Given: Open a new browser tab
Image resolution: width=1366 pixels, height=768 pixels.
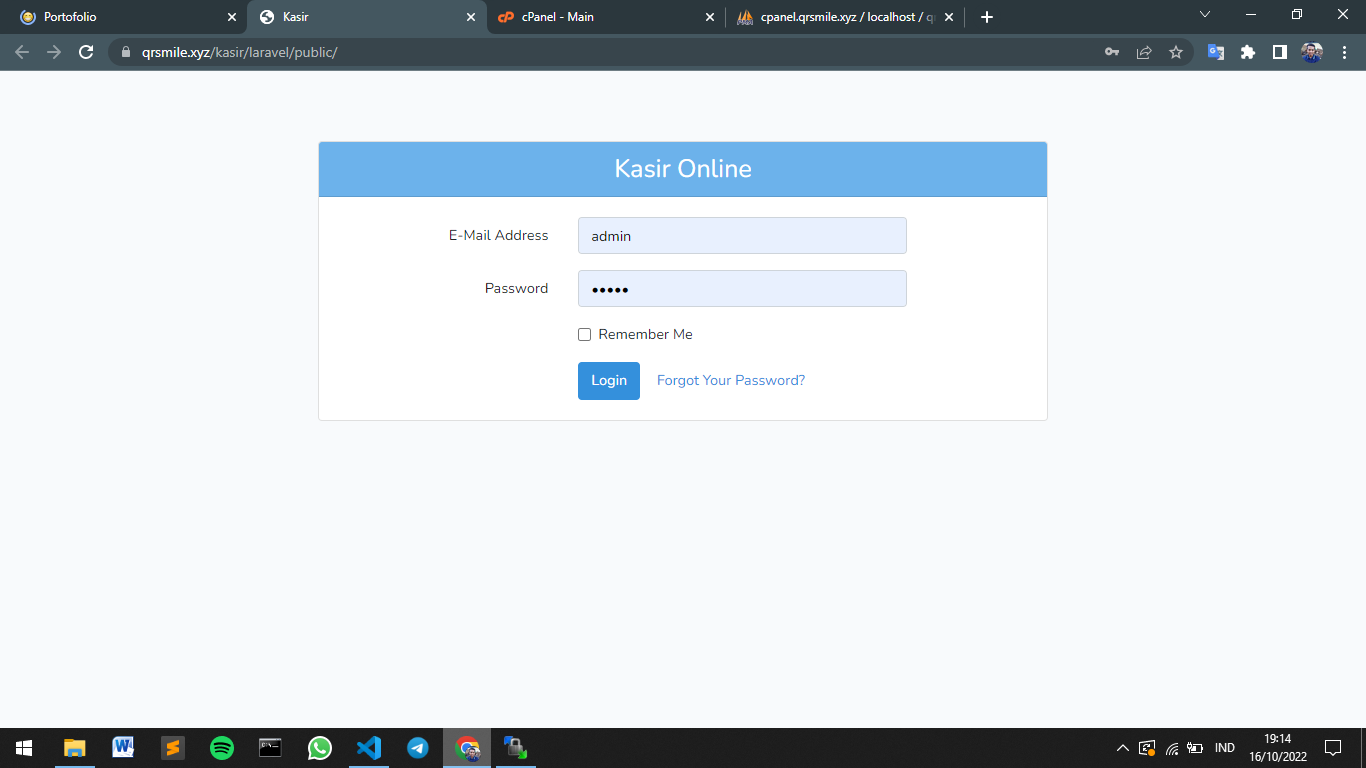Looking at the screenshot, I should click(987, 17).
